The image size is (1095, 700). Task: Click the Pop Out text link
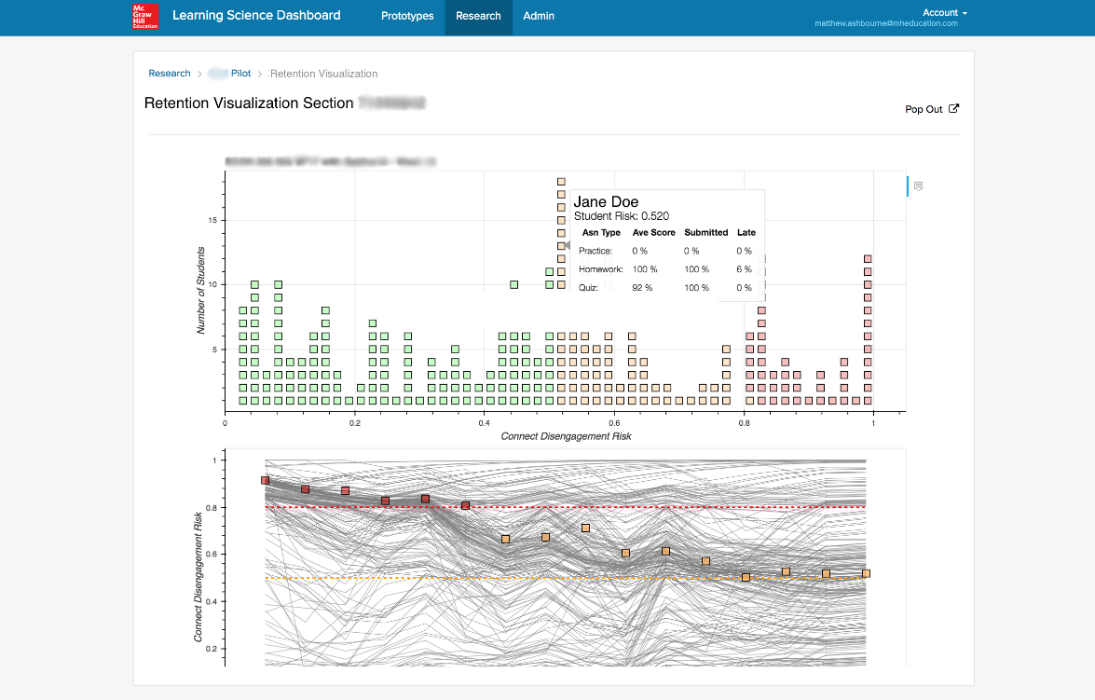pyautogui.click(x=923, y=109)
